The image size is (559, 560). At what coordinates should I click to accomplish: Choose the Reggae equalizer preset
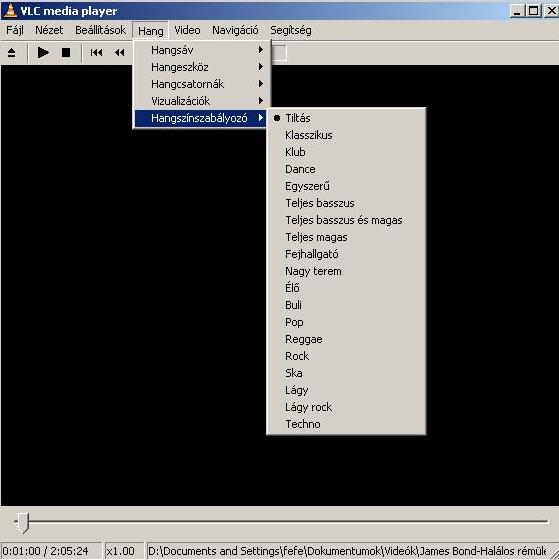click(346, 339)
